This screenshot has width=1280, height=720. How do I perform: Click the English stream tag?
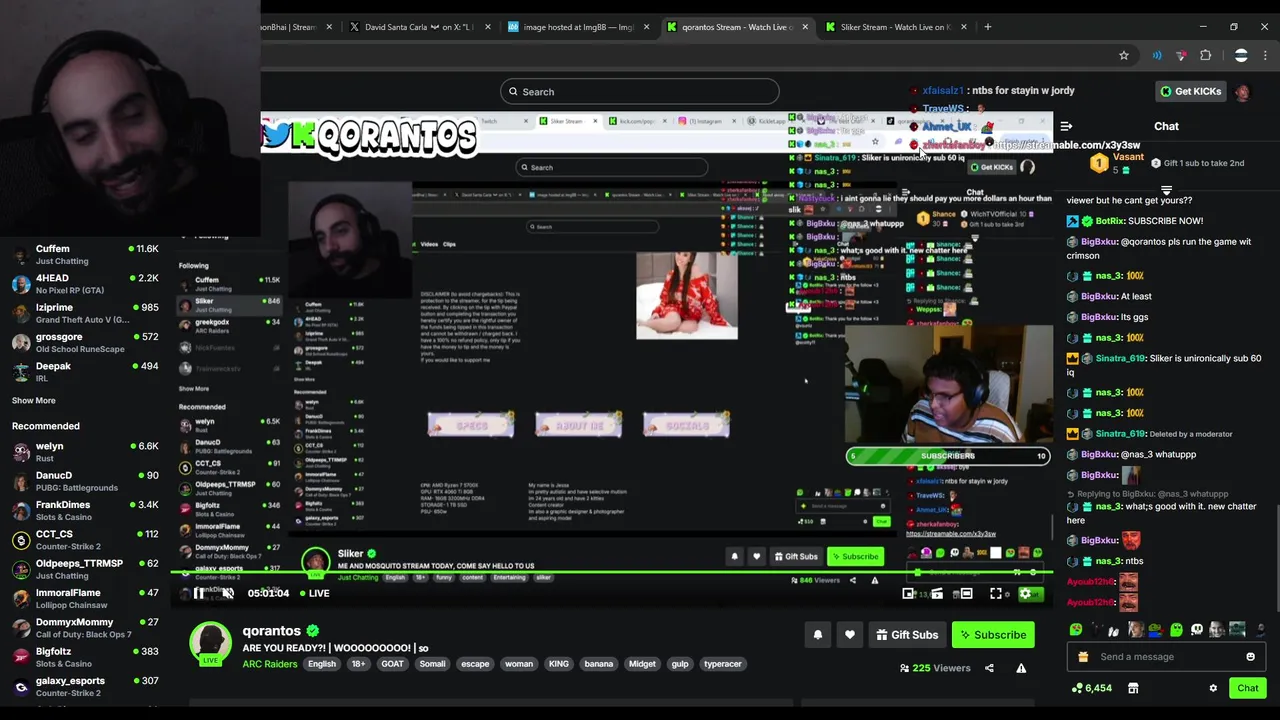(322, 664)
